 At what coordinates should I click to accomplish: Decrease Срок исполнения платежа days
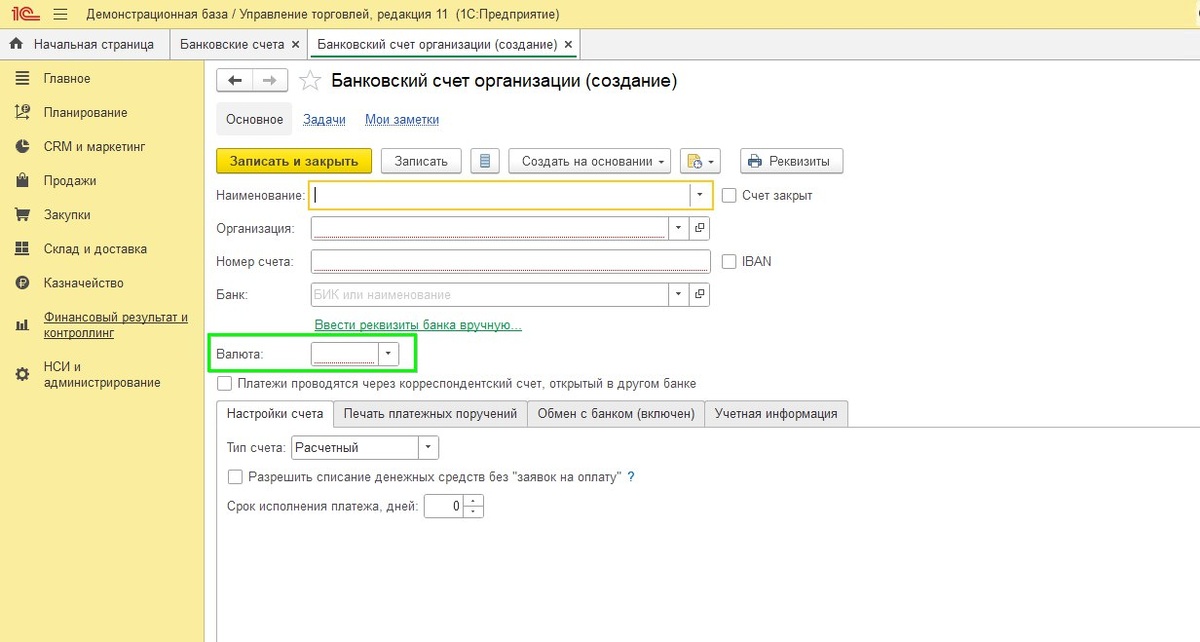click(474, 512)
